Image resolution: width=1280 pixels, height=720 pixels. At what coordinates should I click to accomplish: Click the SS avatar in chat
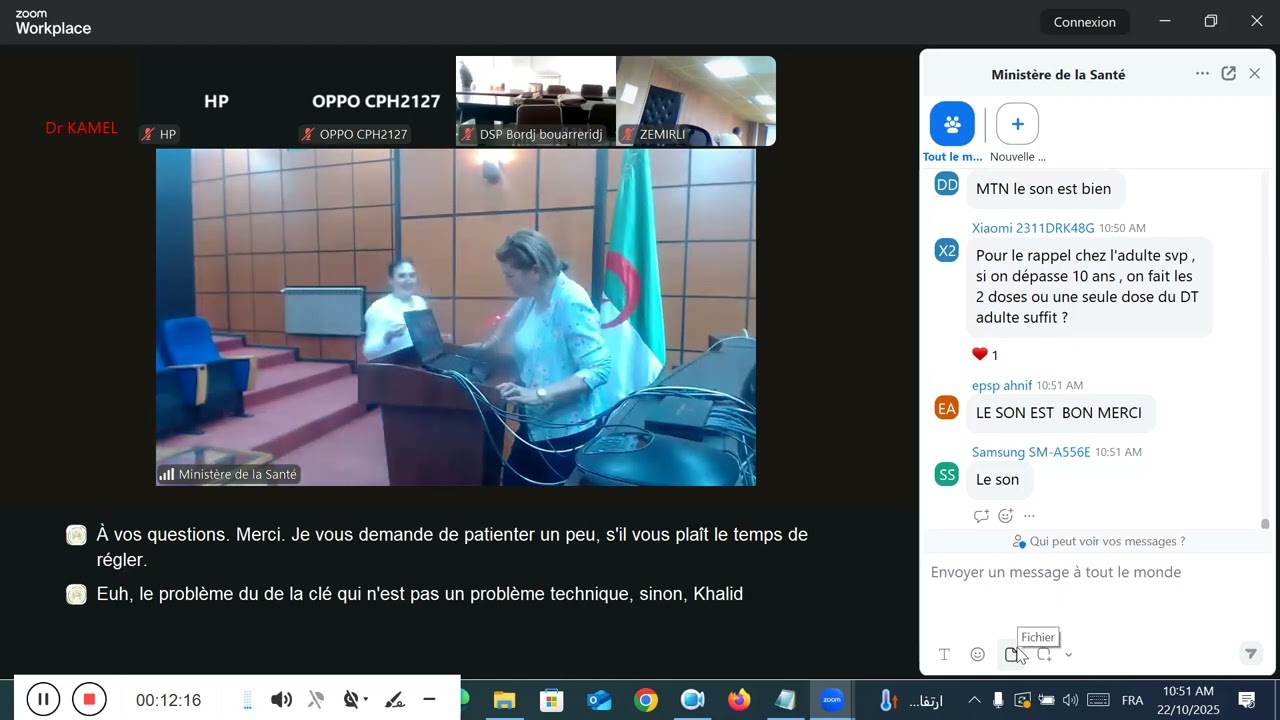click(947, 475)
